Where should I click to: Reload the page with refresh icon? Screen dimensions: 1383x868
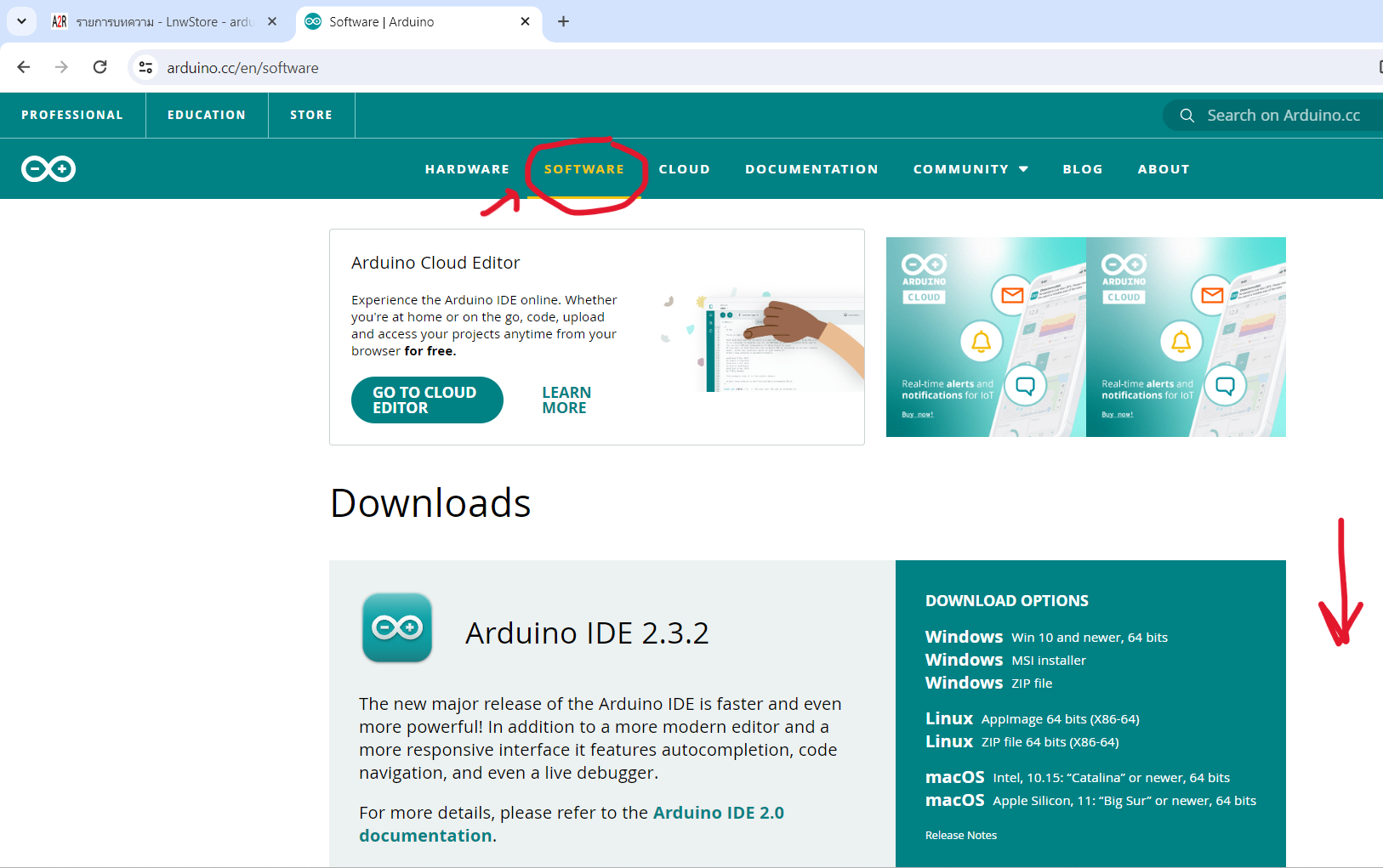(x=100, y=67)
